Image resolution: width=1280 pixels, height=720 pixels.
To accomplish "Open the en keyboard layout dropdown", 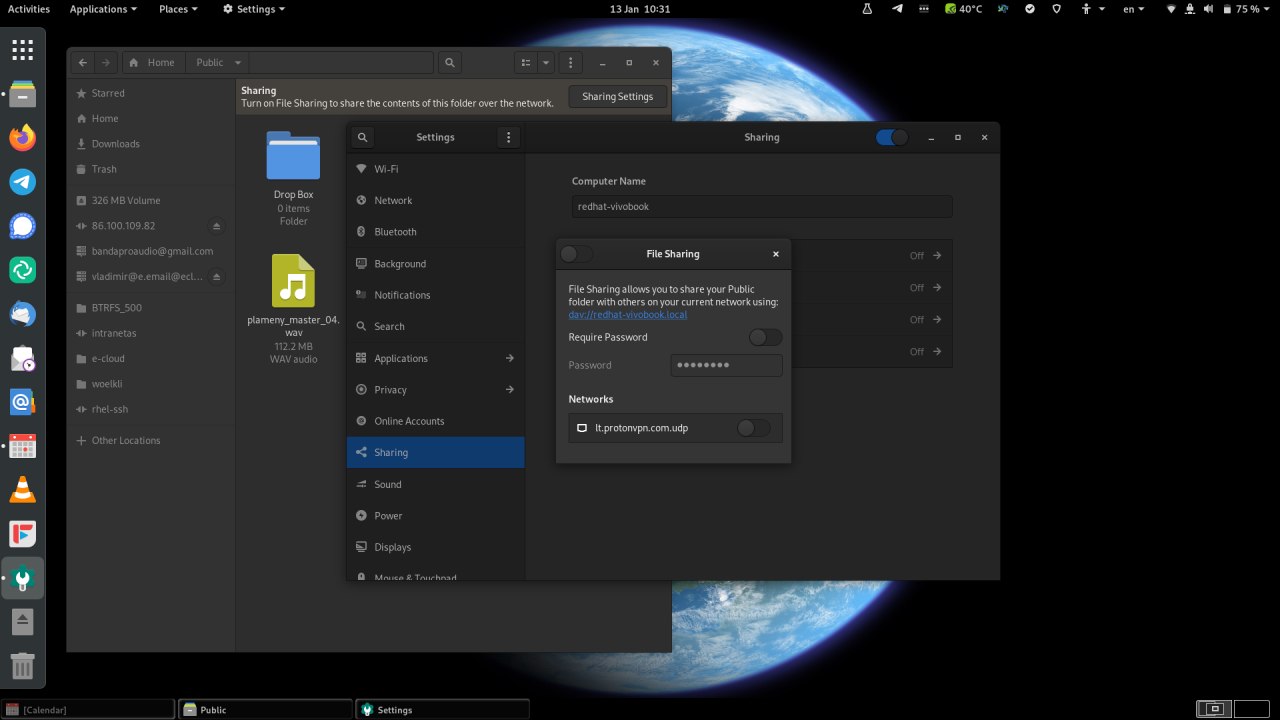I will point(1133,9).
